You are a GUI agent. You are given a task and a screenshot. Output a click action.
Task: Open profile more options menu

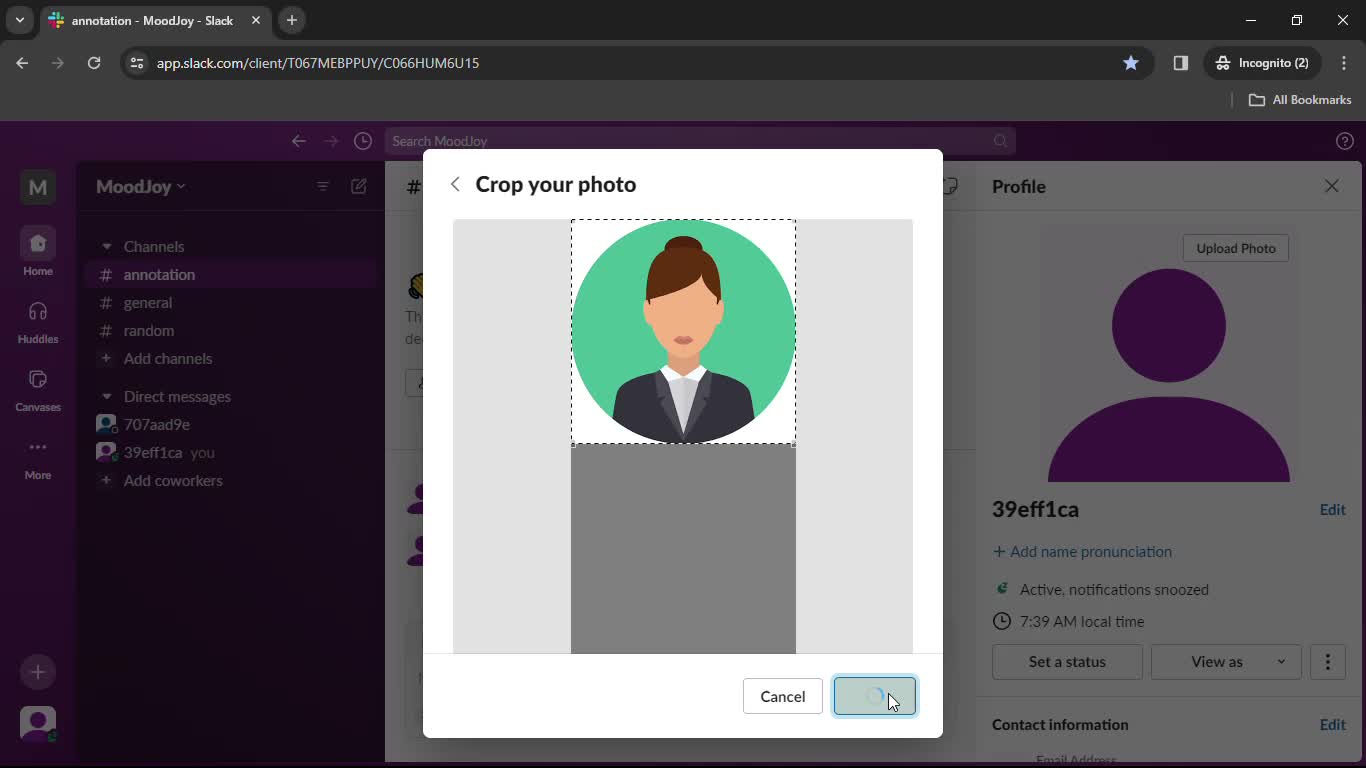[1328, 661]
